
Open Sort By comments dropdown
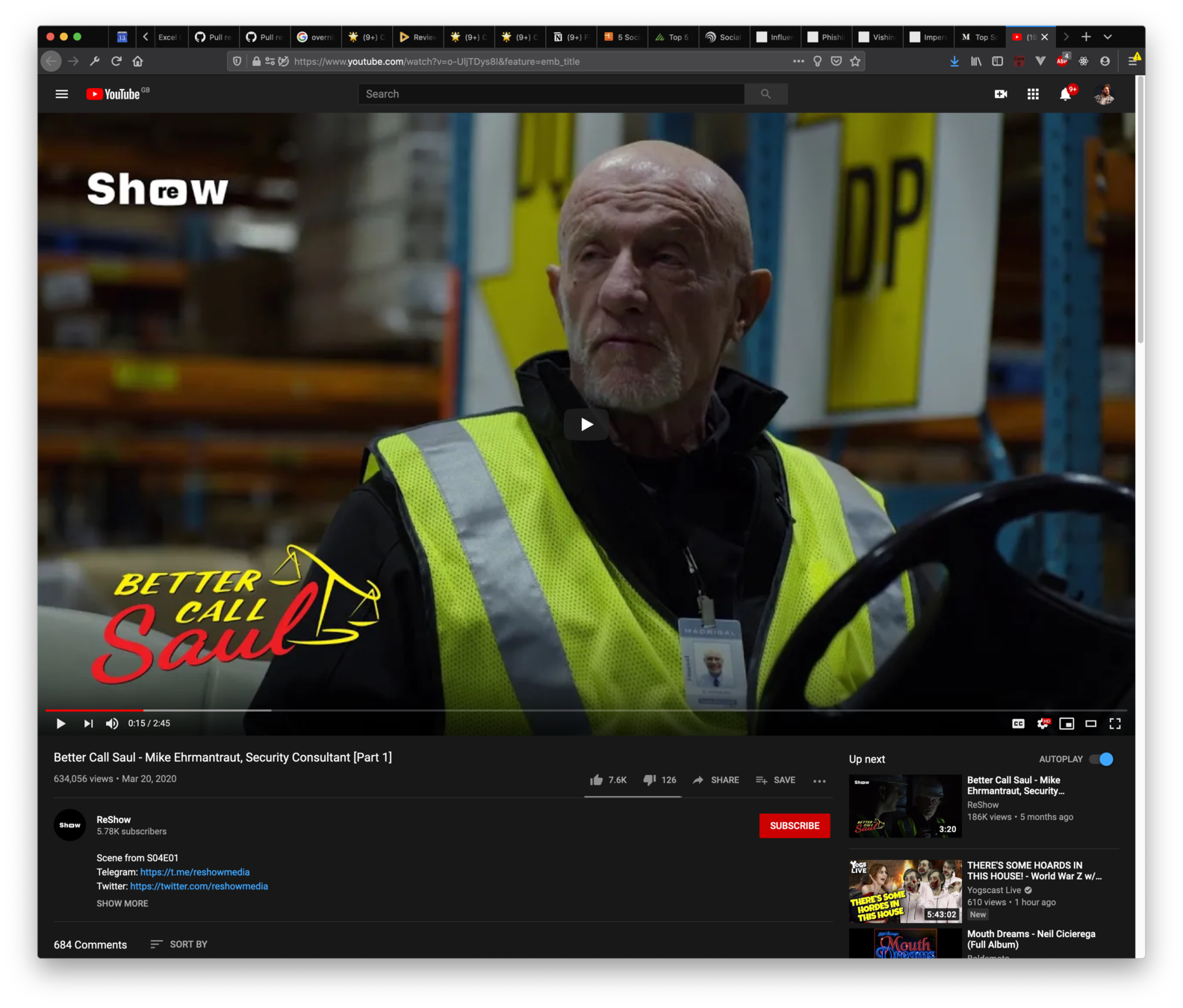click(x=178, y=945)
